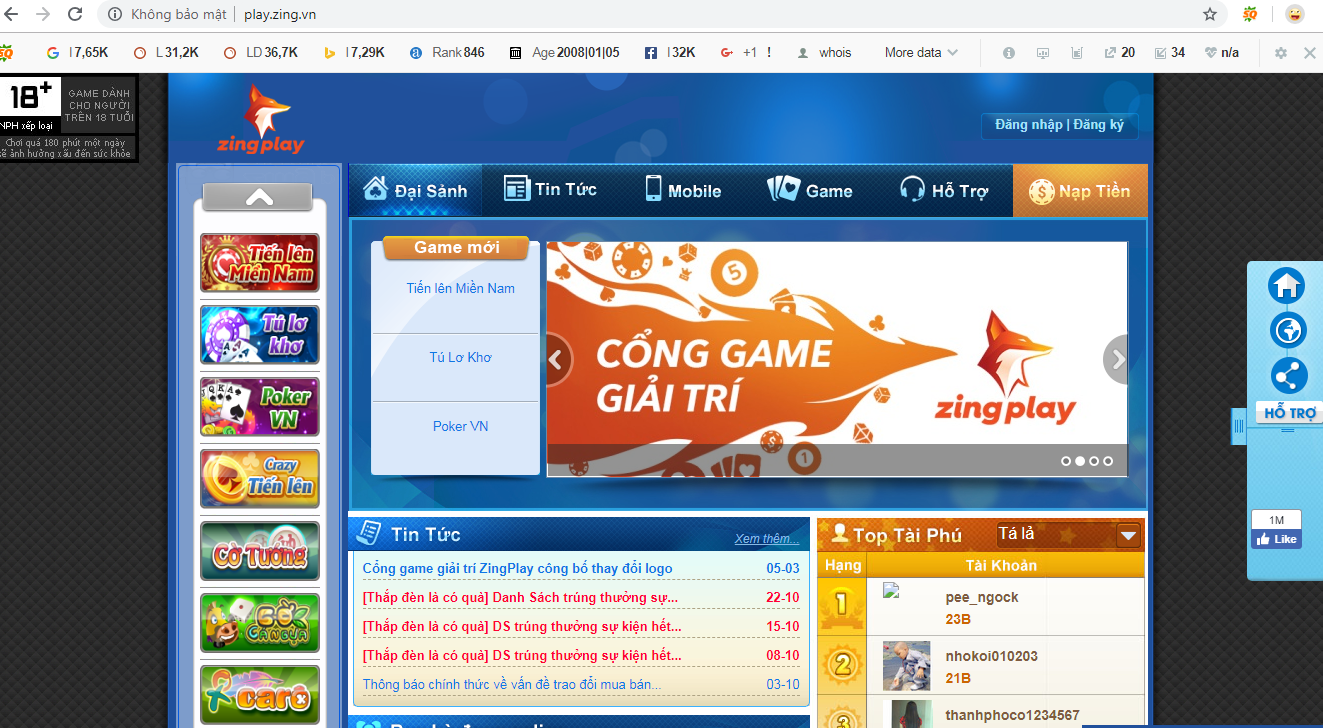Reload the page with the refresh icon
The image size is (1323, 728).
tap(75, 14)
